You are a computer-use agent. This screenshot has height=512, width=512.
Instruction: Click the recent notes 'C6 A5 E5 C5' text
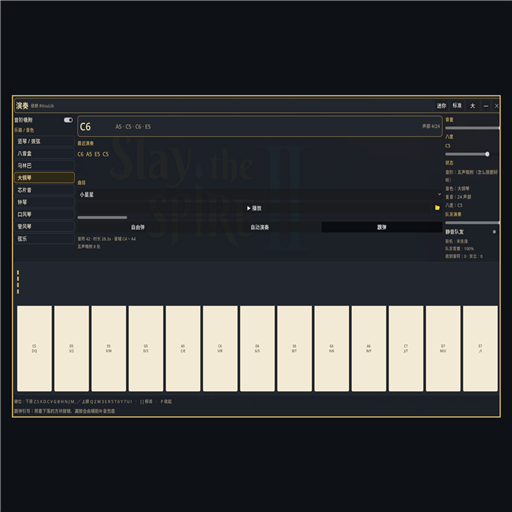click(93, 154)
